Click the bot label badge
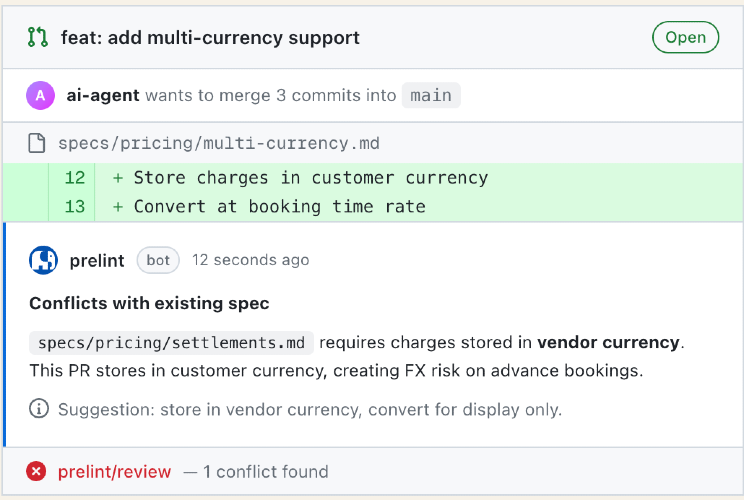Screen dimensions: 744x500 pos(158,260)
